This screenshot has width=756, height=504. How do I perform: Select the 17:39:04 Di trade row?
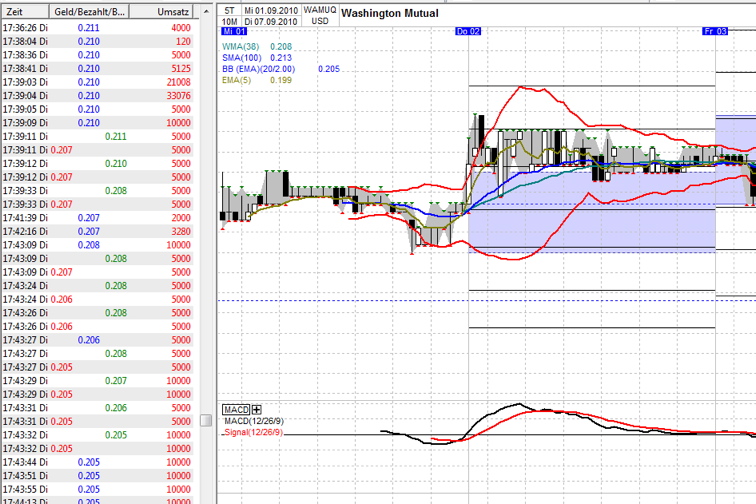[97, 95]
